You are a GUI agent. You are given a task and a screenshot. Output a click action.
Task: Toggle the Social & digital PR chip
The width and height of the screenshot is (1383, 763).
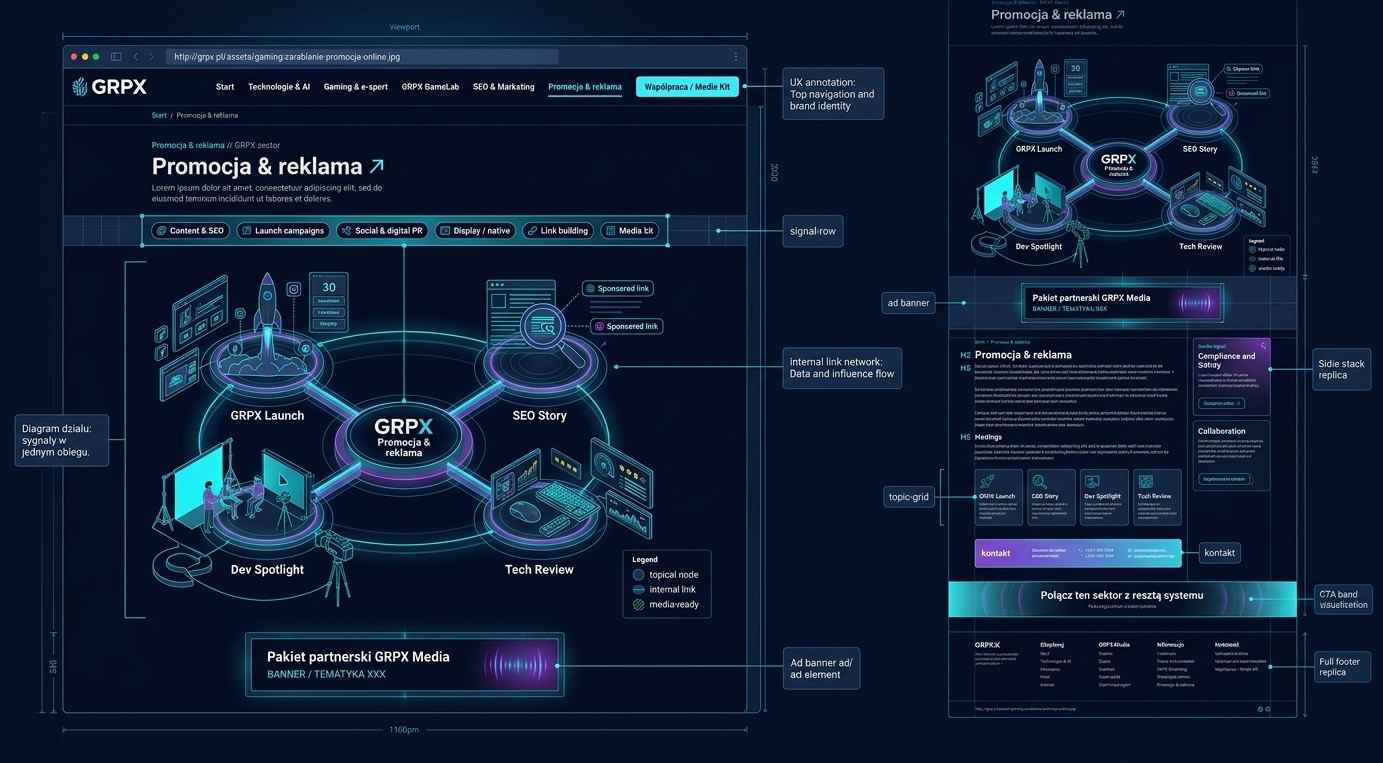(x=382, y=231)
